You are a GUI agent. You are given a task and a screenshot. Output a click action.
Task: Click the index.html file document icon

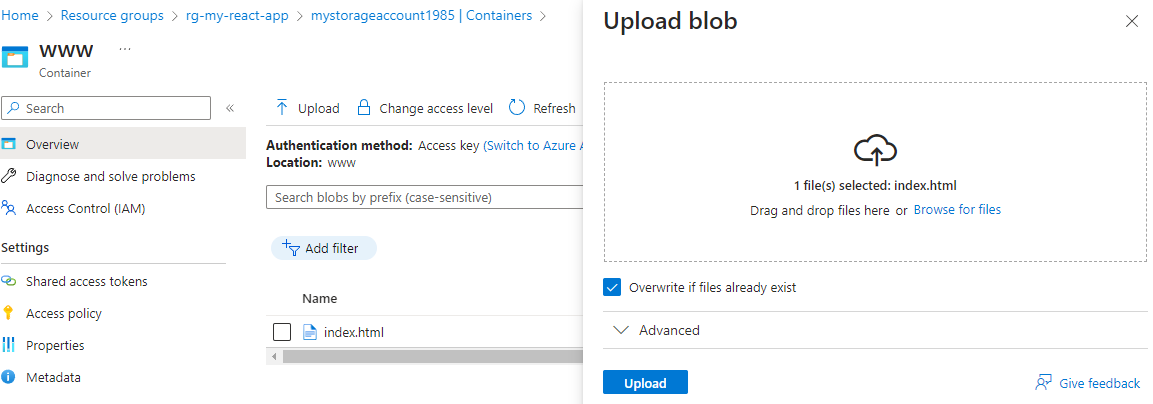(x=310, y=333)
